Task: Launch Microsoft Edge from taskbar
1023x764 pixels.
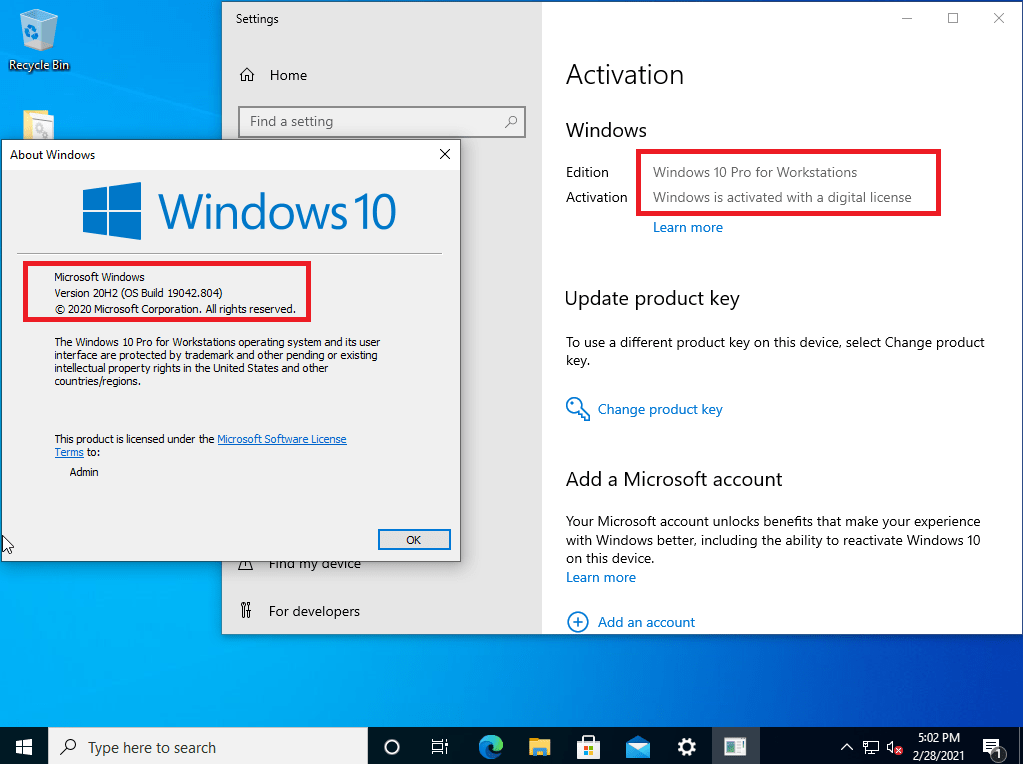Action: tap(491, 746)
